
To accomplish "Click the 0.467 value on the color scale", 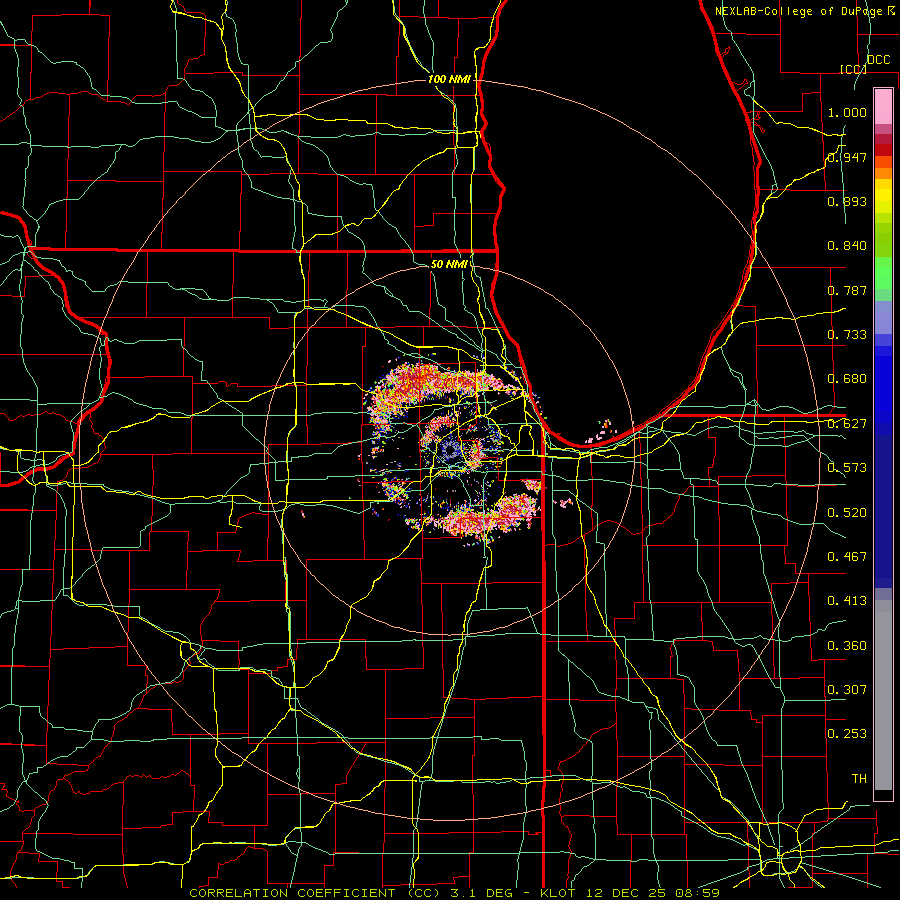I will coord(847,556).
